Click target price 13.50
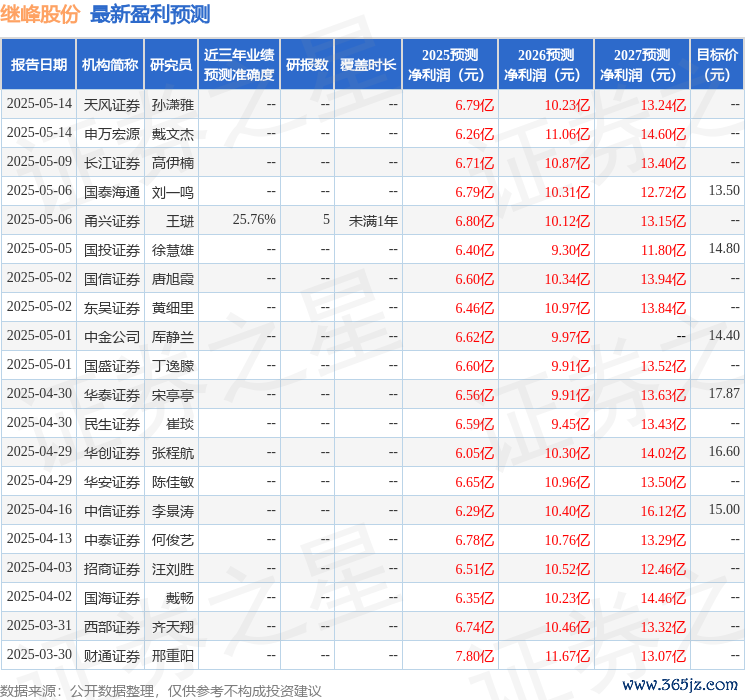This screenshot has height=700, width=745. [724, 191]
